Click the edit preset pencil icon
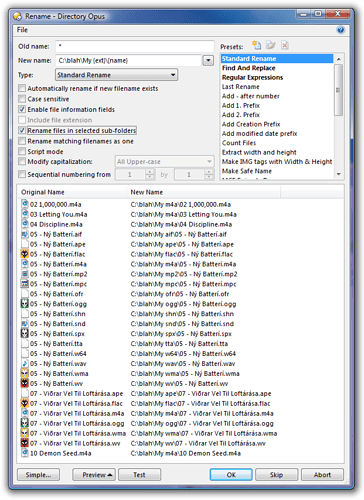Image resolution: width=364 pixels, height=500 pixels. (x=271, y=45)
